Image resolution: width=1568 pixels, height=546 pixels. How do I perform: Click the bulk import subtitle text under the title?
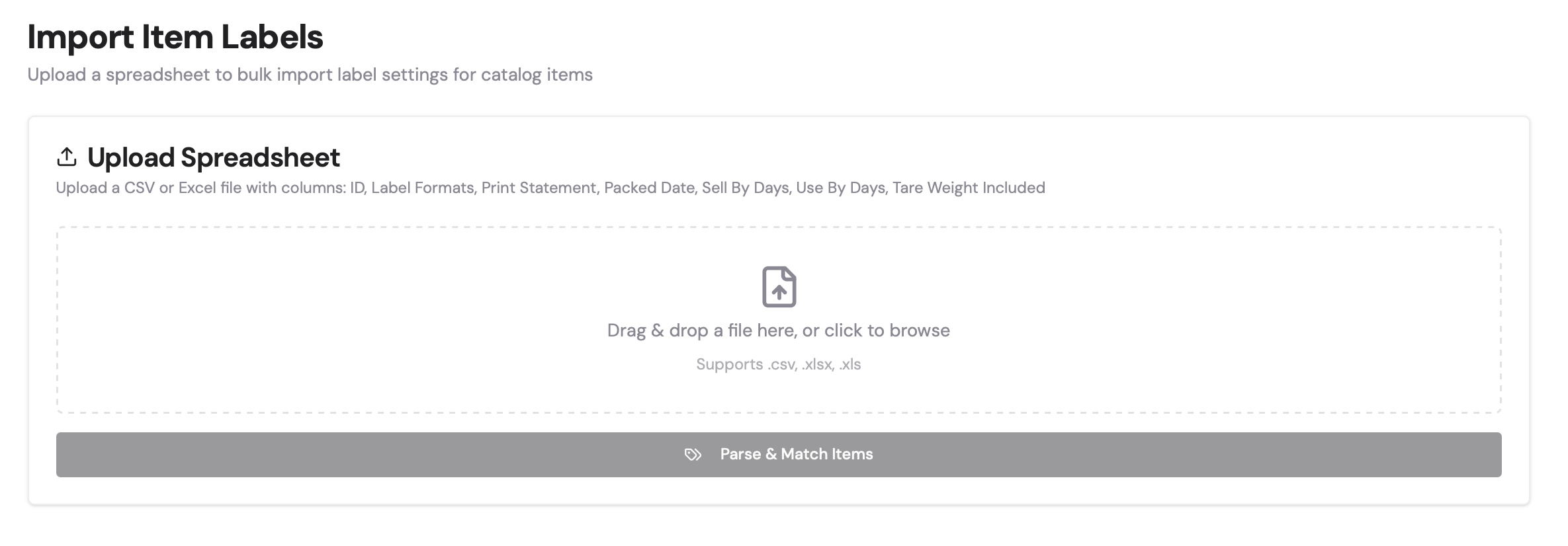[310, 75]
